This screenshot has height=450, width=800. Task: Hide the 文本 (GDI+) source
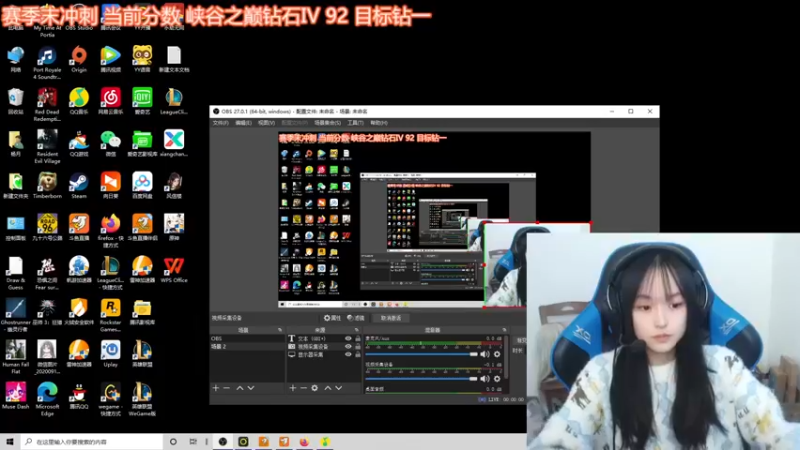pyautogui.click(x=348, y=338)
